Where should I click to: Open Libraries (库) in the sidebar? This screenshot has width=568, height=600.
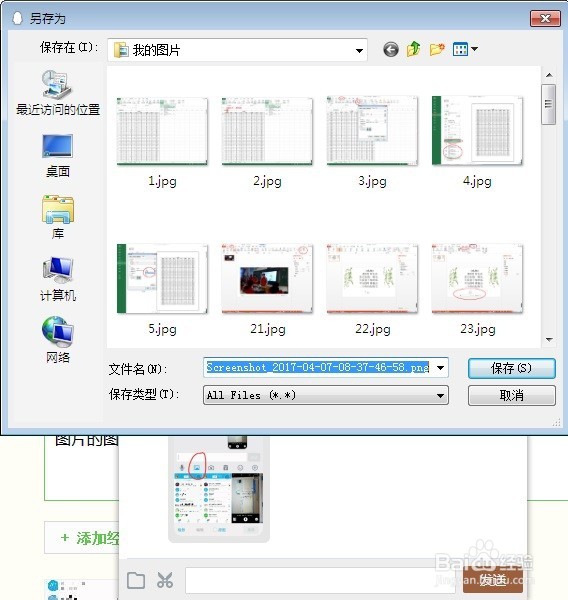pyautogui.click(x=57, y=217)
